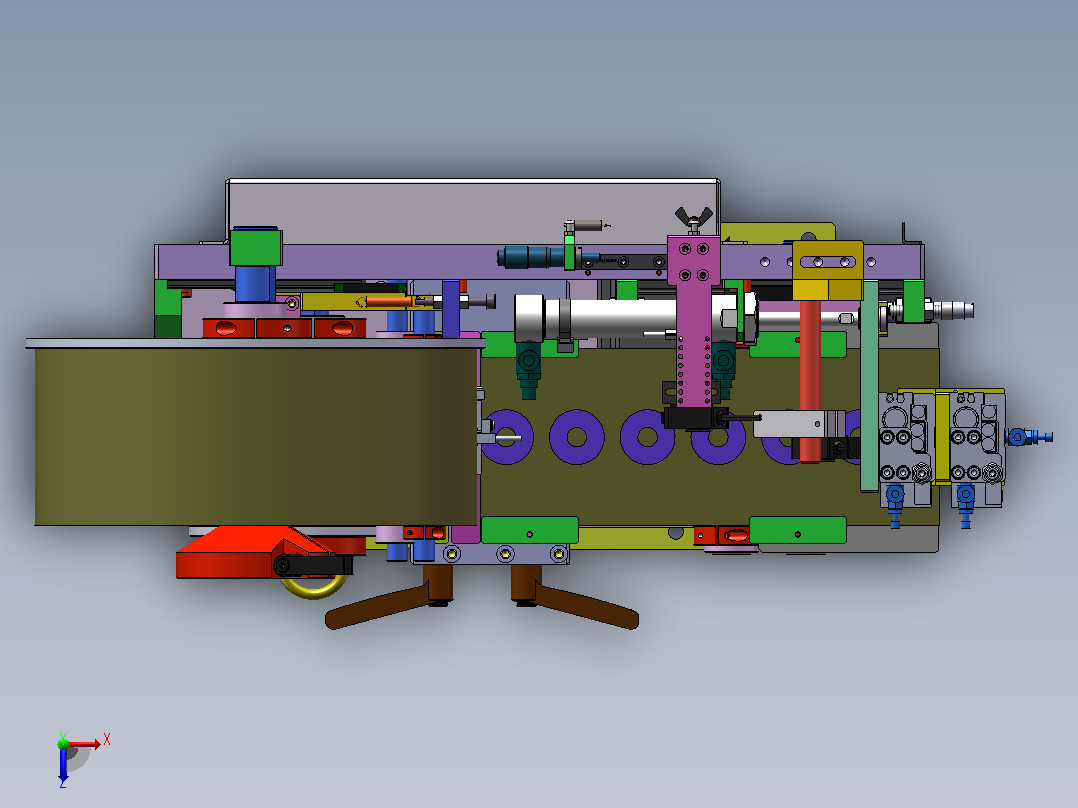Pick the light gray back panel
Screen dimensions: 1078x808
click(473, 211)
